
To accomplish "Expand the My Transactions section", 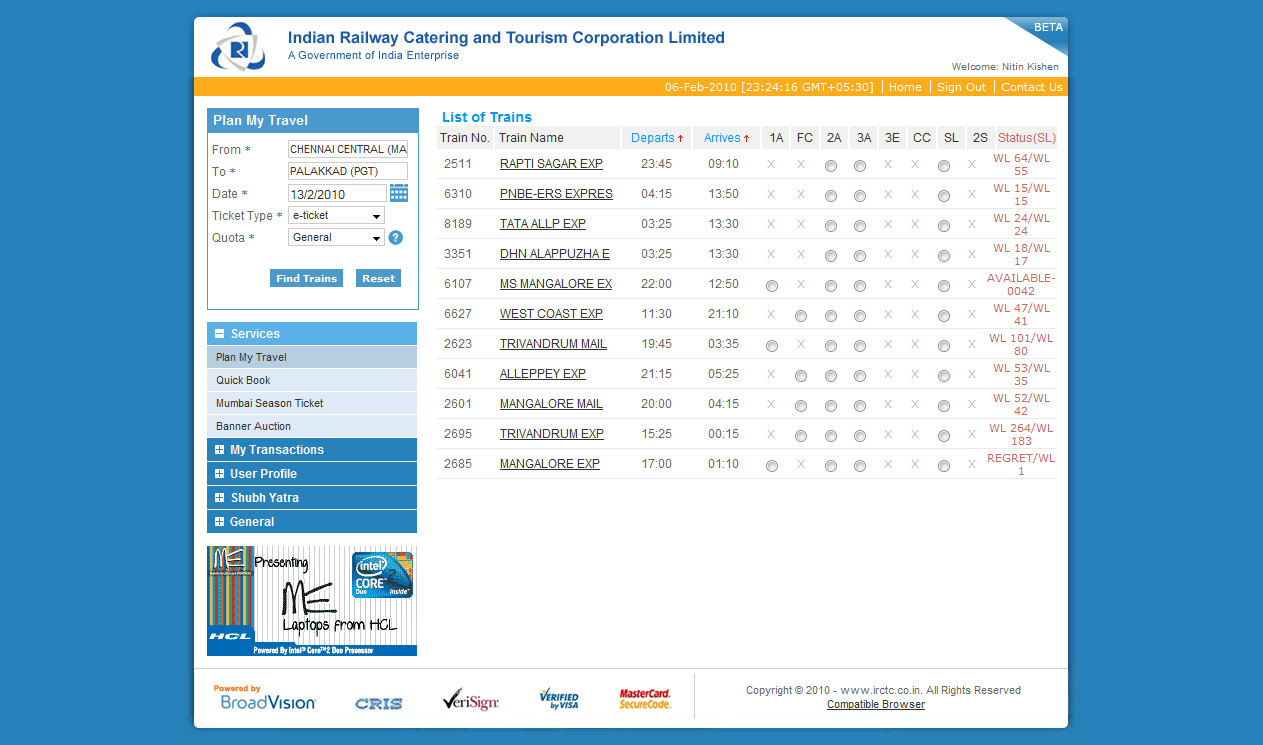I will point(312,450).
